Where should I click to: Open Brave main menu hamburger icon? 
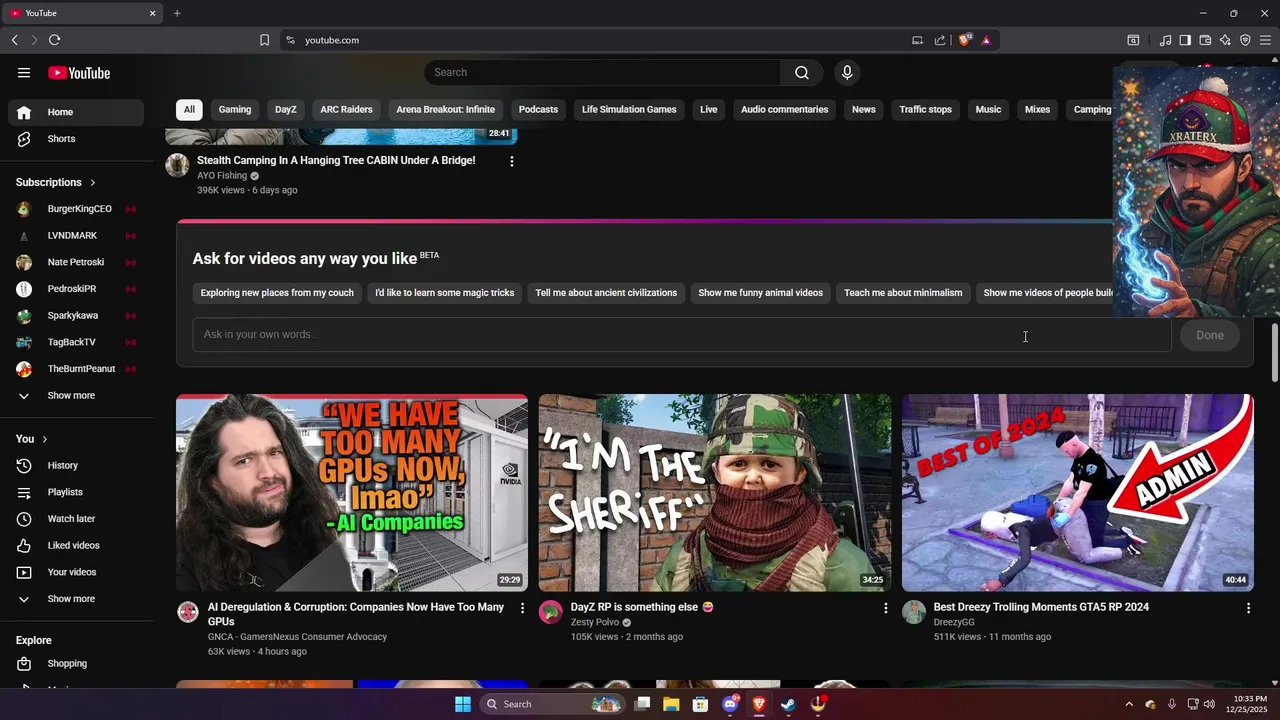(x=1265, y=40)
